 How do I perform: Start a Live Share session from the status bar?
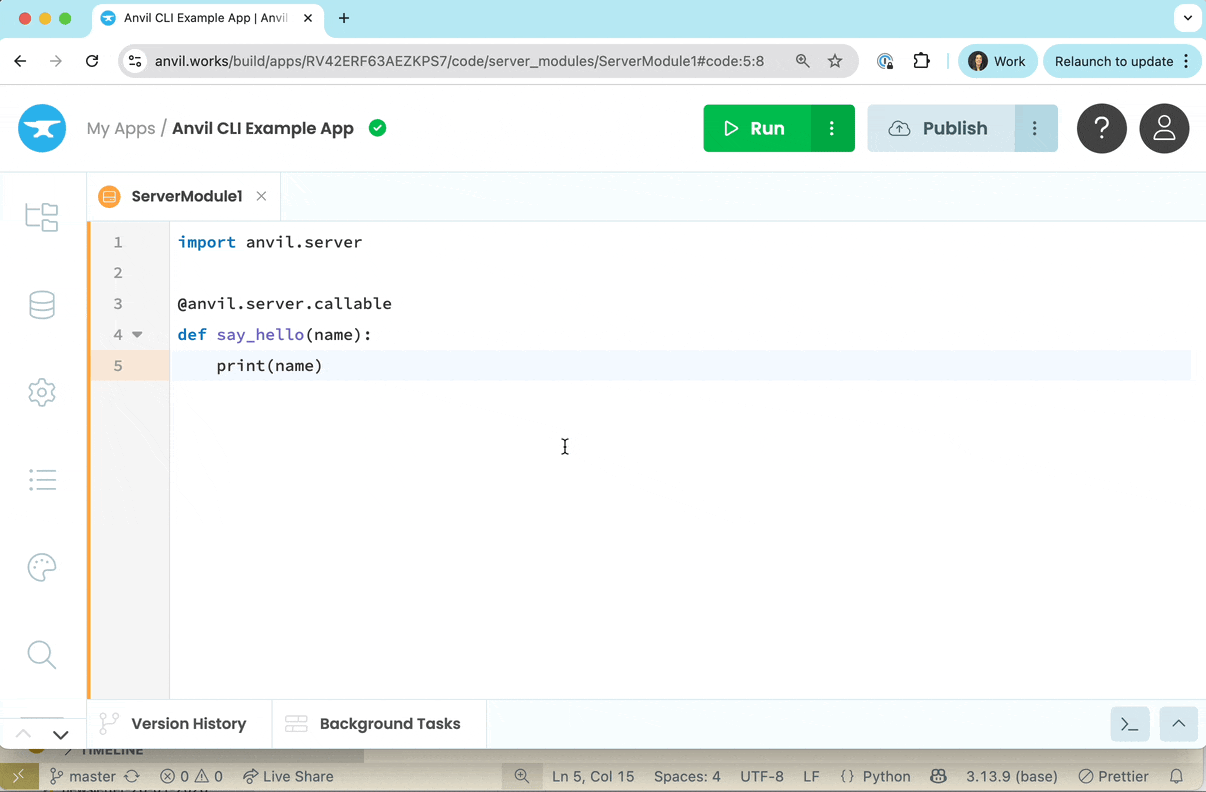(288, 776)
